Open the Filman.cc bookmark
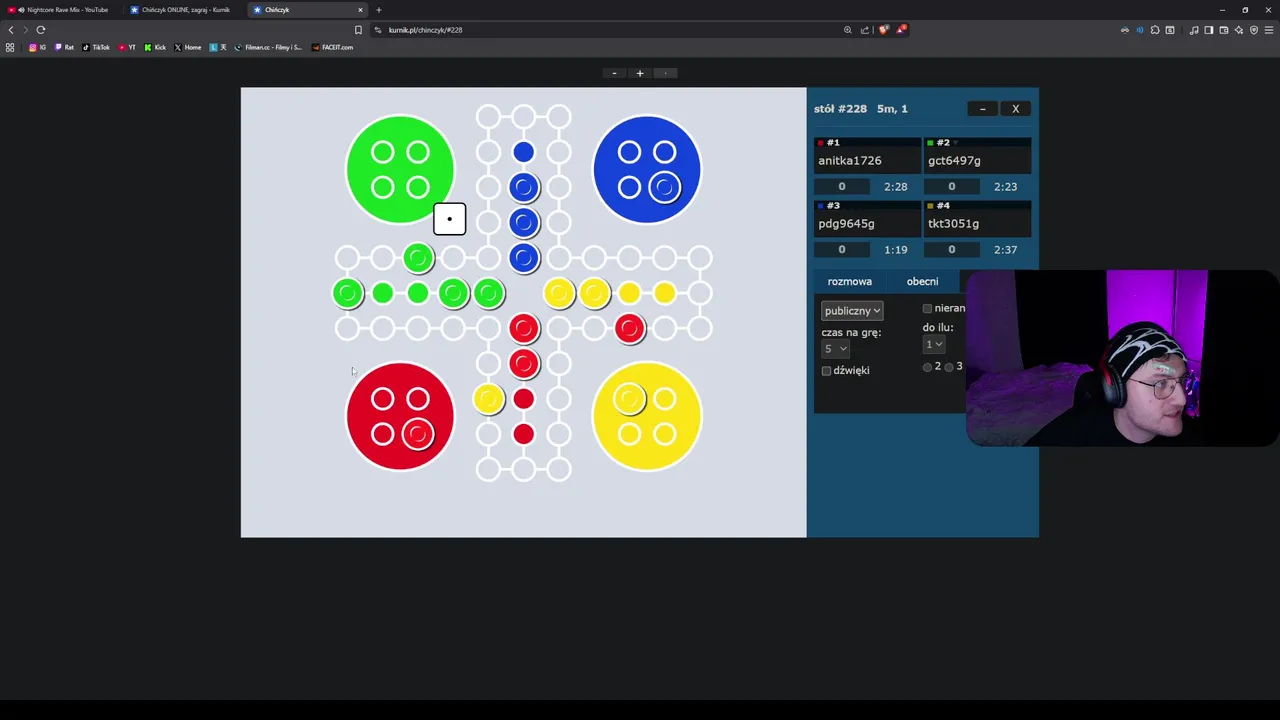The width and height of the screenshot is (1280, 720). (268, 47)
